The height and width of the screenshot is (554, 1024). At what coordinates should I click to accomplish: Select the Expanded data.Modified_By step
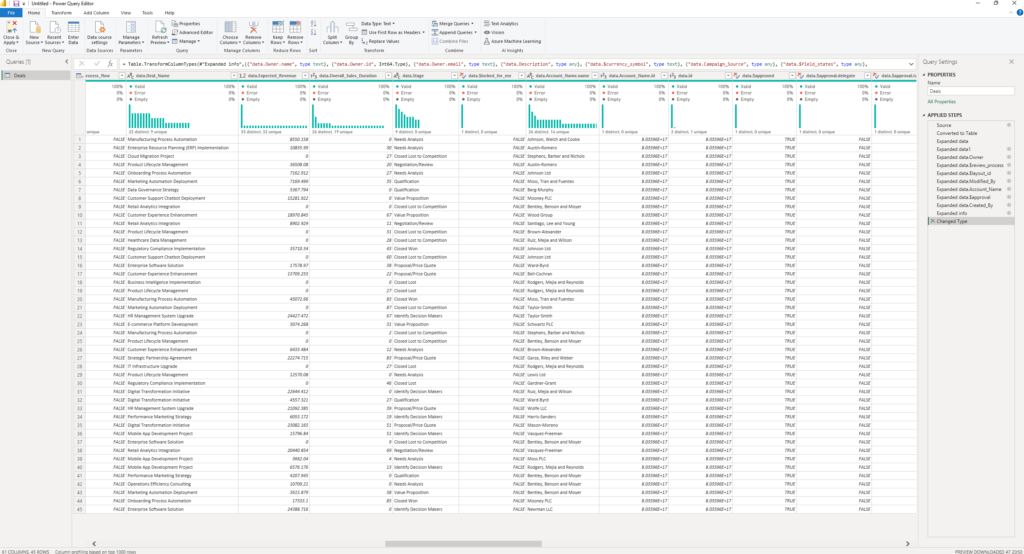[966, 181]
